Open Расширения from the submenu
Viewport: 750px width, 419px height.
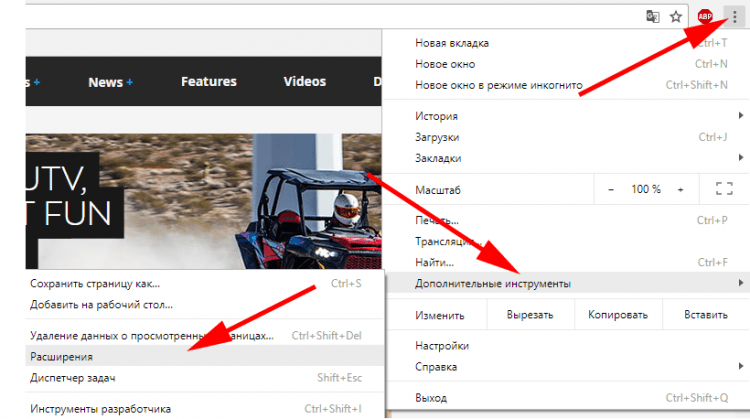(62, 355)
